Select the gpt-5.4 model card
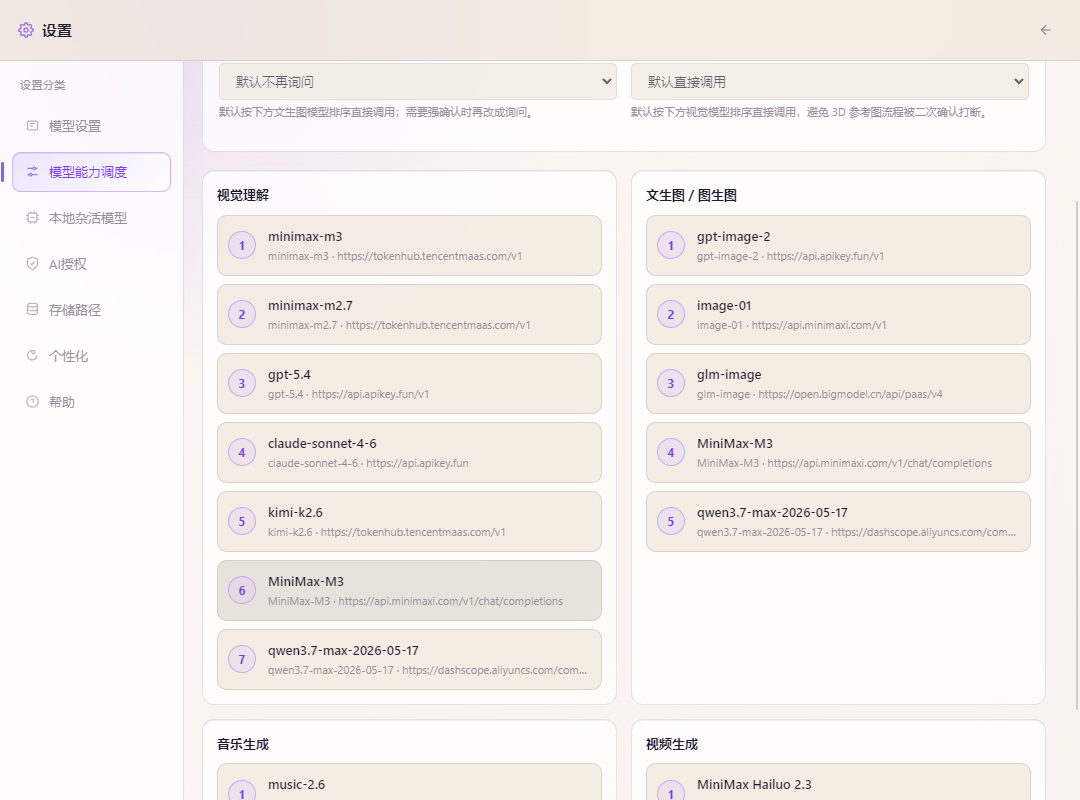1080x800 pixels. (x=409, y=383)
